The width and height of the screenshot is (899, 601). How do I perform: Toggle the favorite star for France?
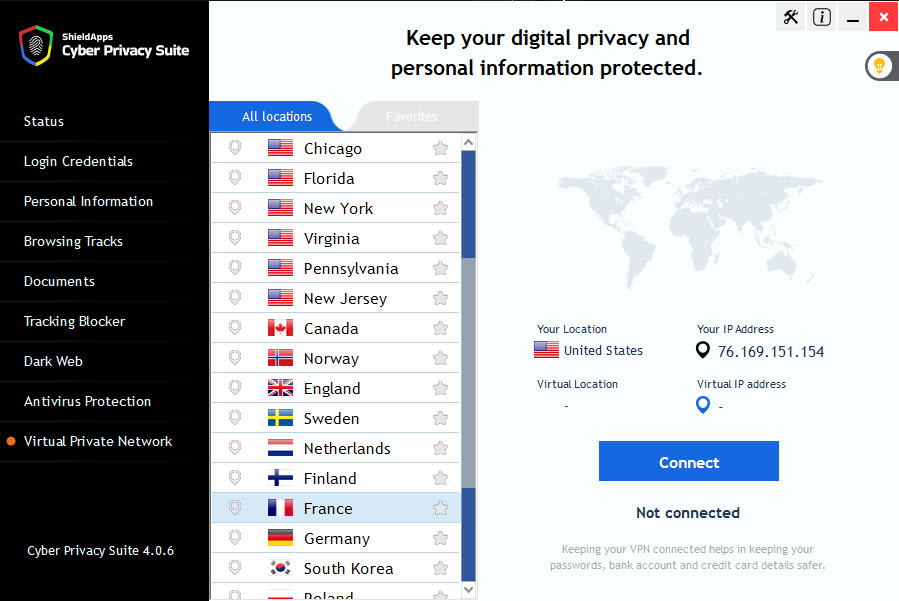coord(440,508)
